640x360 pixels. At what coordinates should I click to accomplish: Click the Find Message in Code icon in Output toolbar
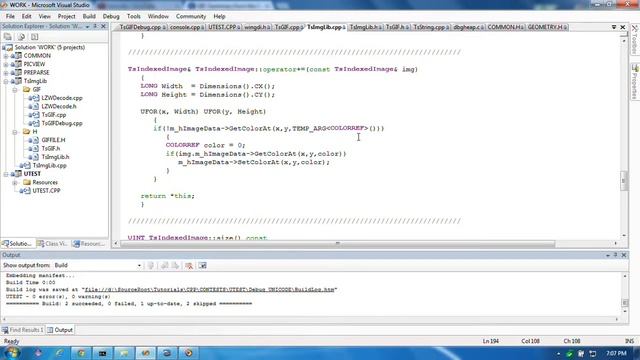tap(151, 266)
